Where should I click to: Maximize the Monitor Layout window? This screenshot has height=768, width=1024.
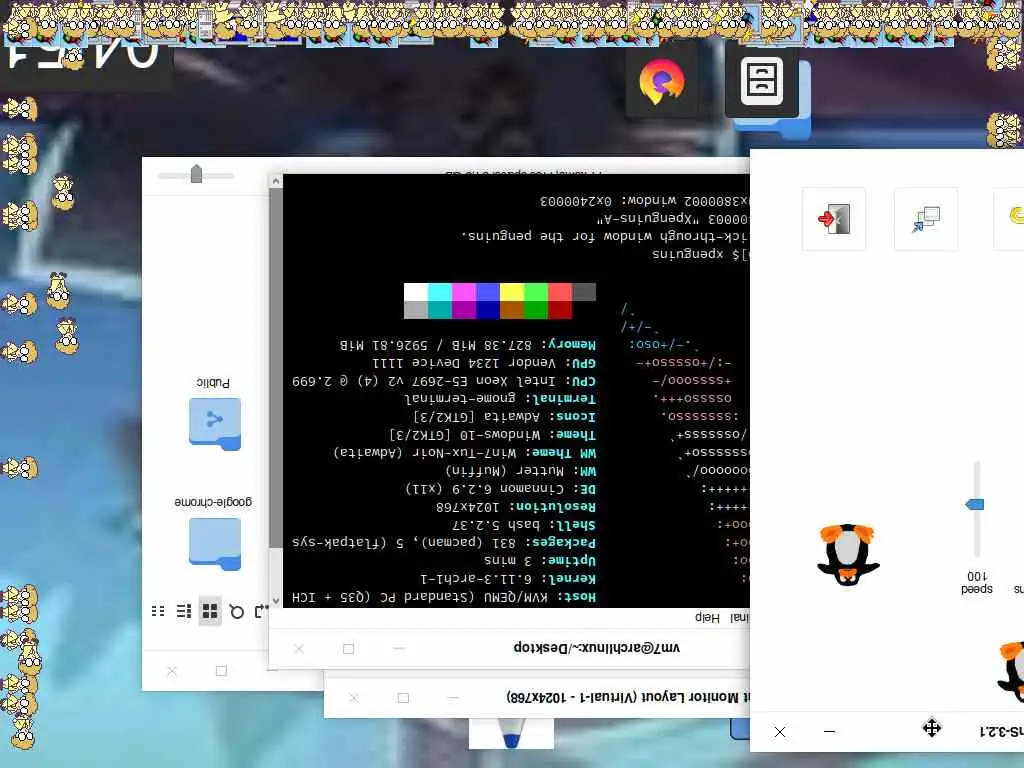click(403, 697)
